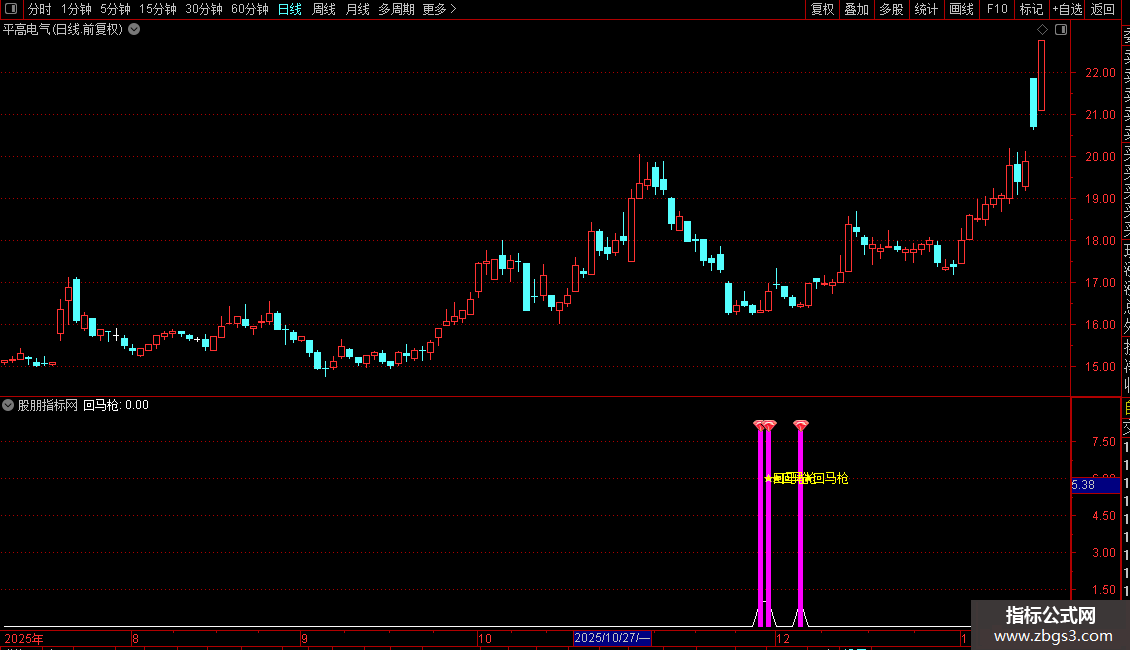Select the 15分钟 period
This screenshot has width=1130, height=650.
158,9
